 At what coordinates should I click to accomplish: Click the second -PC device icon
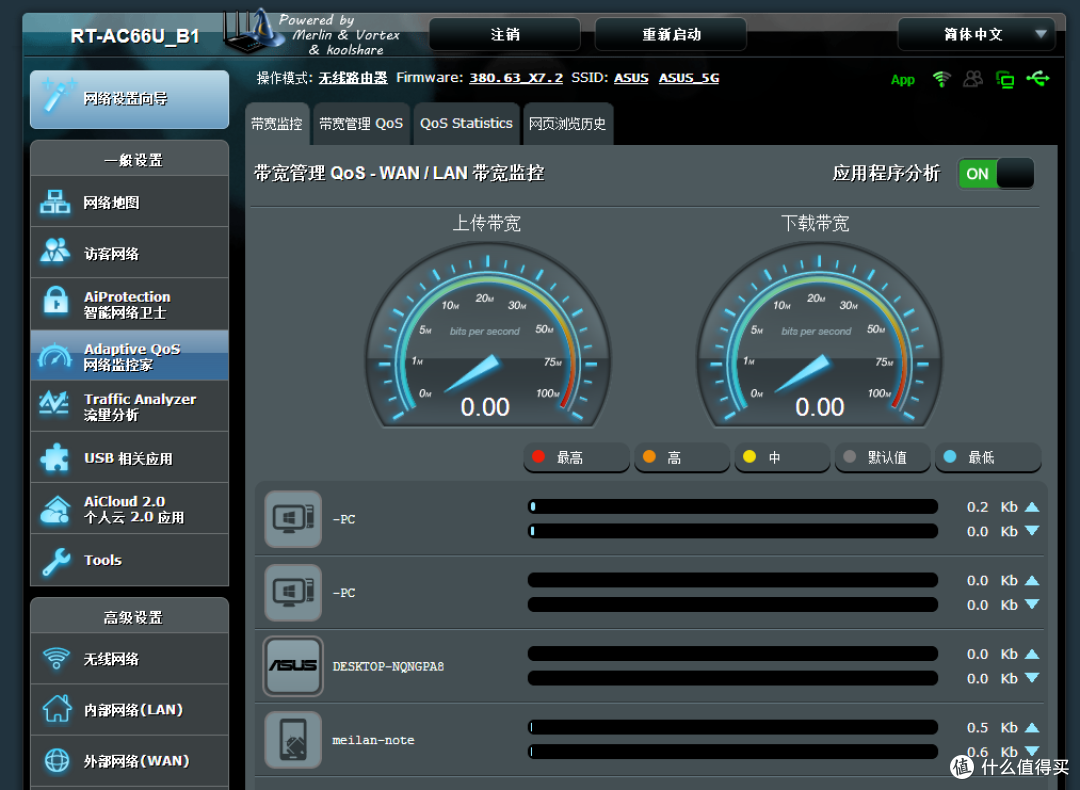[293, 592]
